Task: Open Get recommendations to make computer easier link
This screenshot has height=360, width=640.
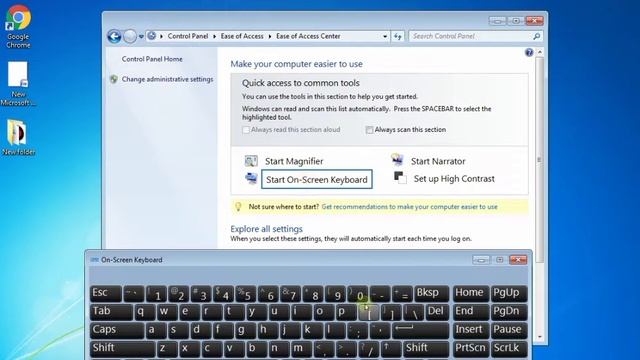Action: click(x=409, y=207)
